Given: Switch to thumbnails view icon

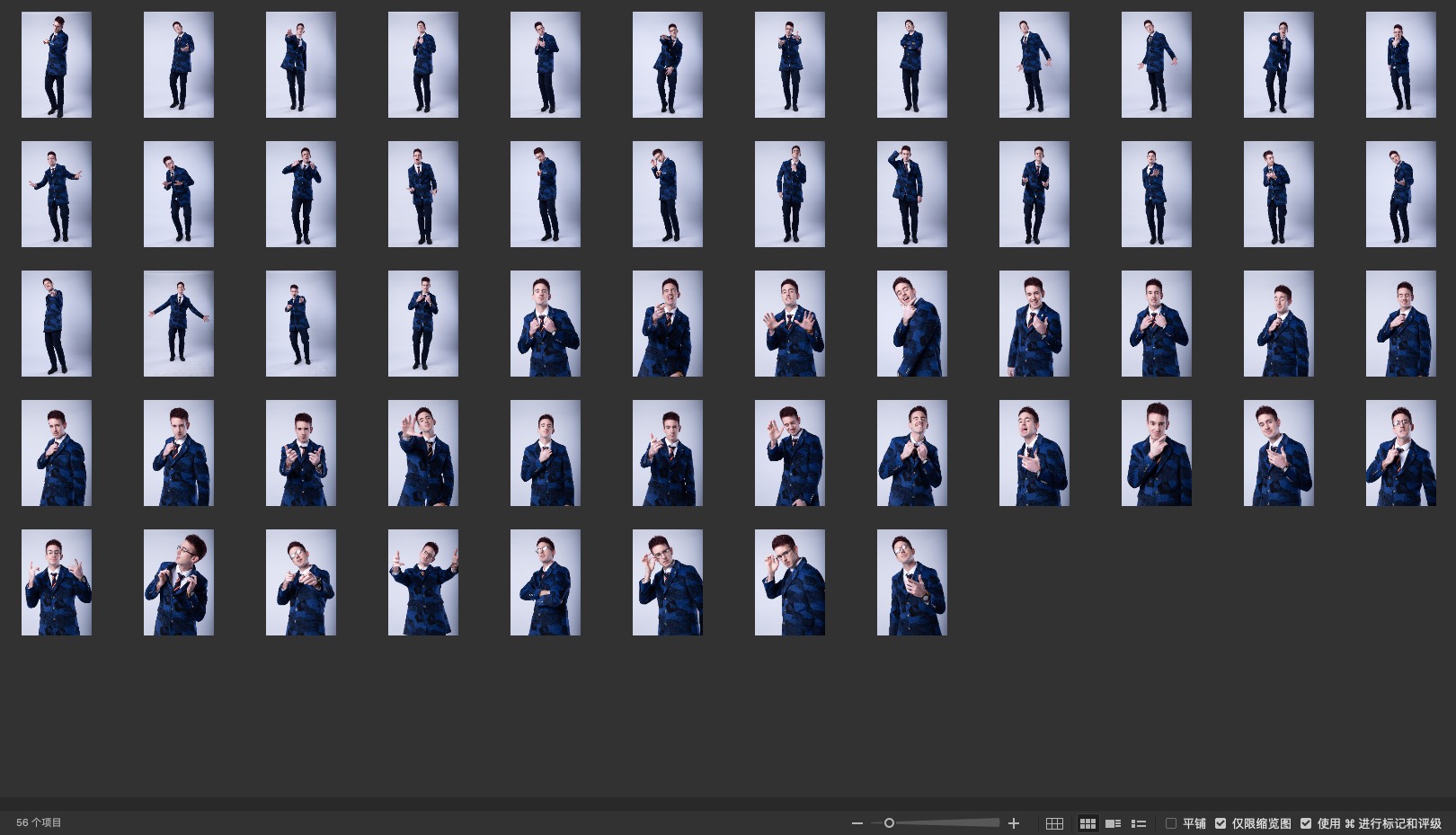Looking at the screenshot, I should pyautogui.click(x=1088, y=823).
